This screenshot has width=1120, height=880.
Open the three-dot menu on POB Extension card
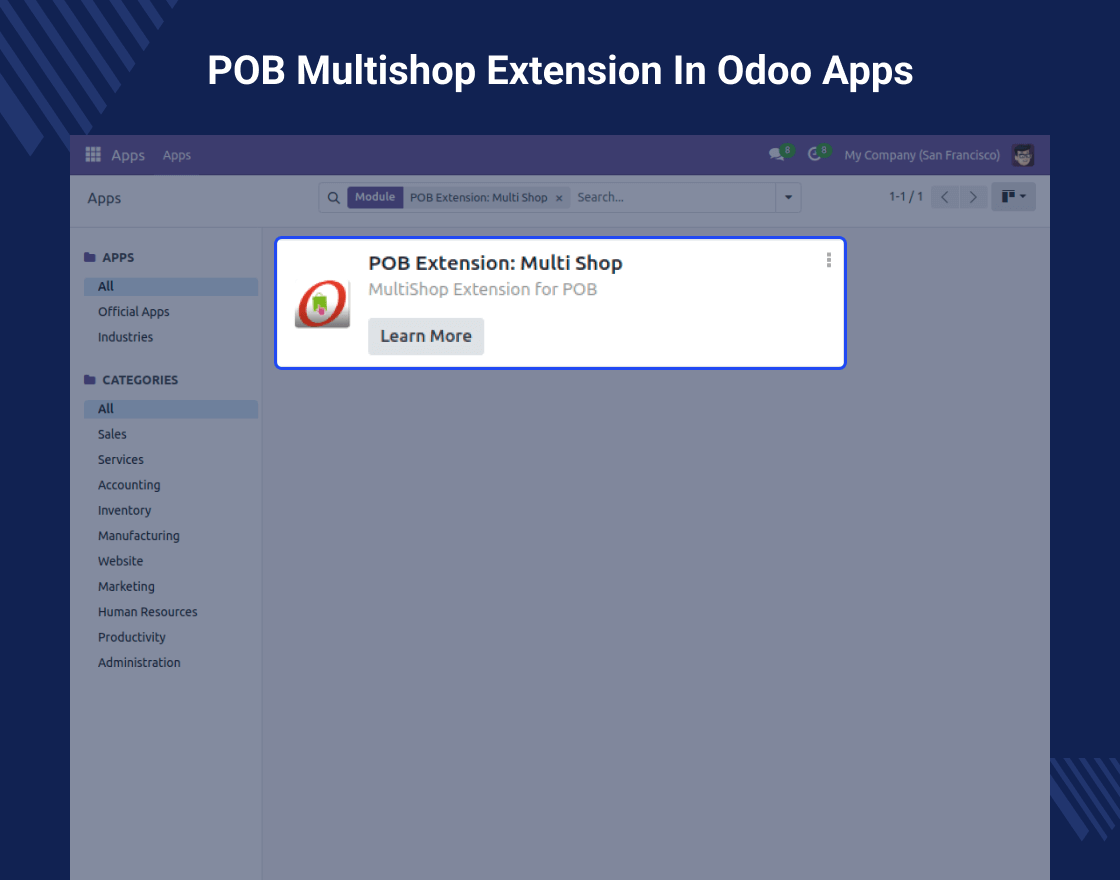pos(829,260)
